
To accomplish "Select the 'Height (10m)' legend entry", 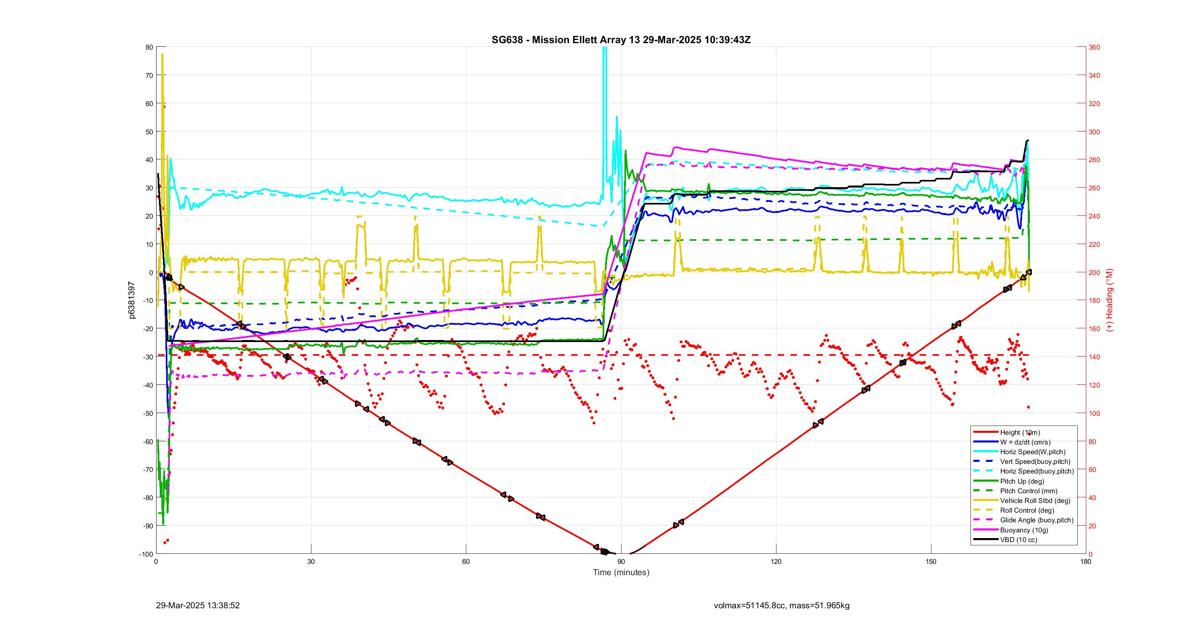I will click(1020, 432).
